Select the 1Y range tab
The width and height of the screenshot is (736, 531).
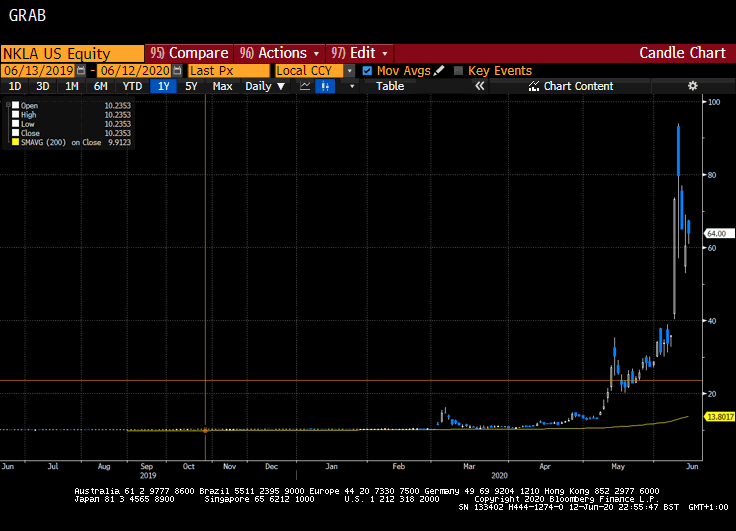click(163, 86)
